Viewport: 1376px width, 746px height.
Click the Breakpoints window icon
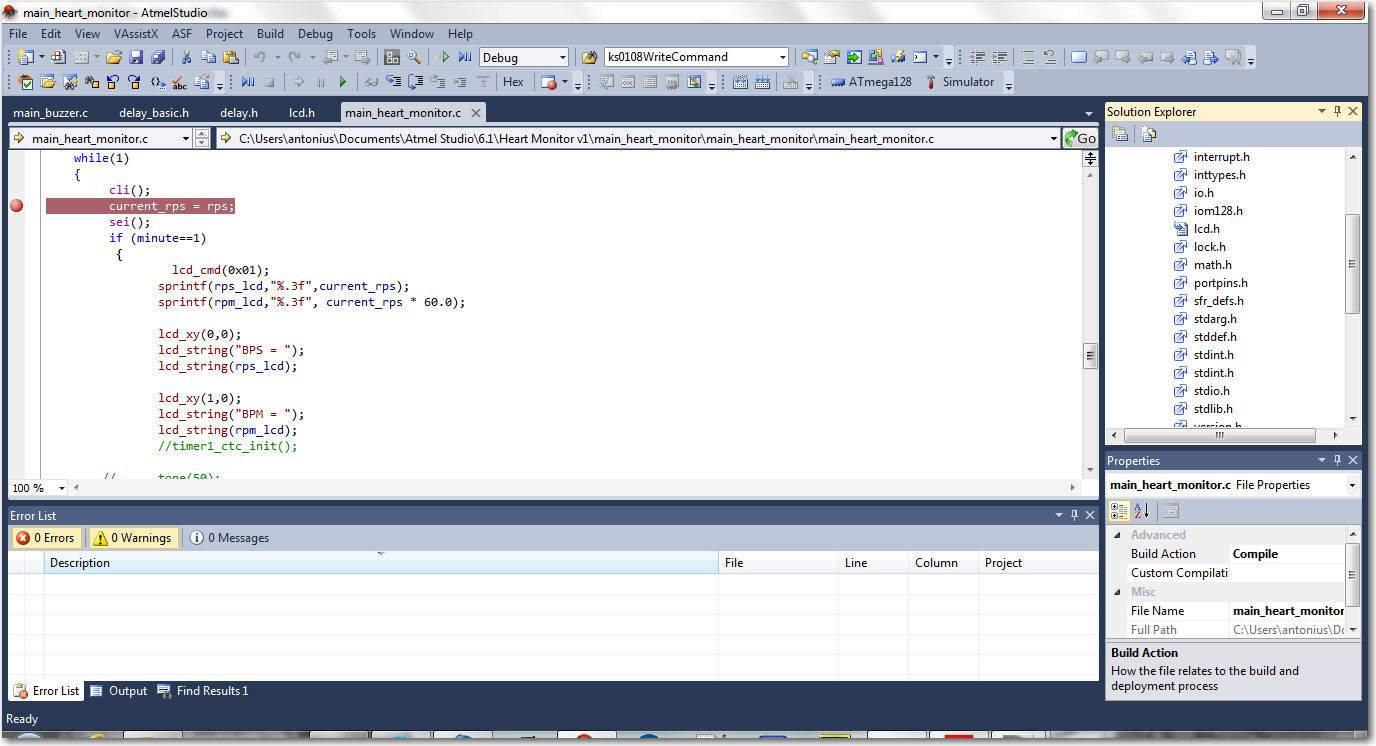pyautogui.click(x=547, y=82)
